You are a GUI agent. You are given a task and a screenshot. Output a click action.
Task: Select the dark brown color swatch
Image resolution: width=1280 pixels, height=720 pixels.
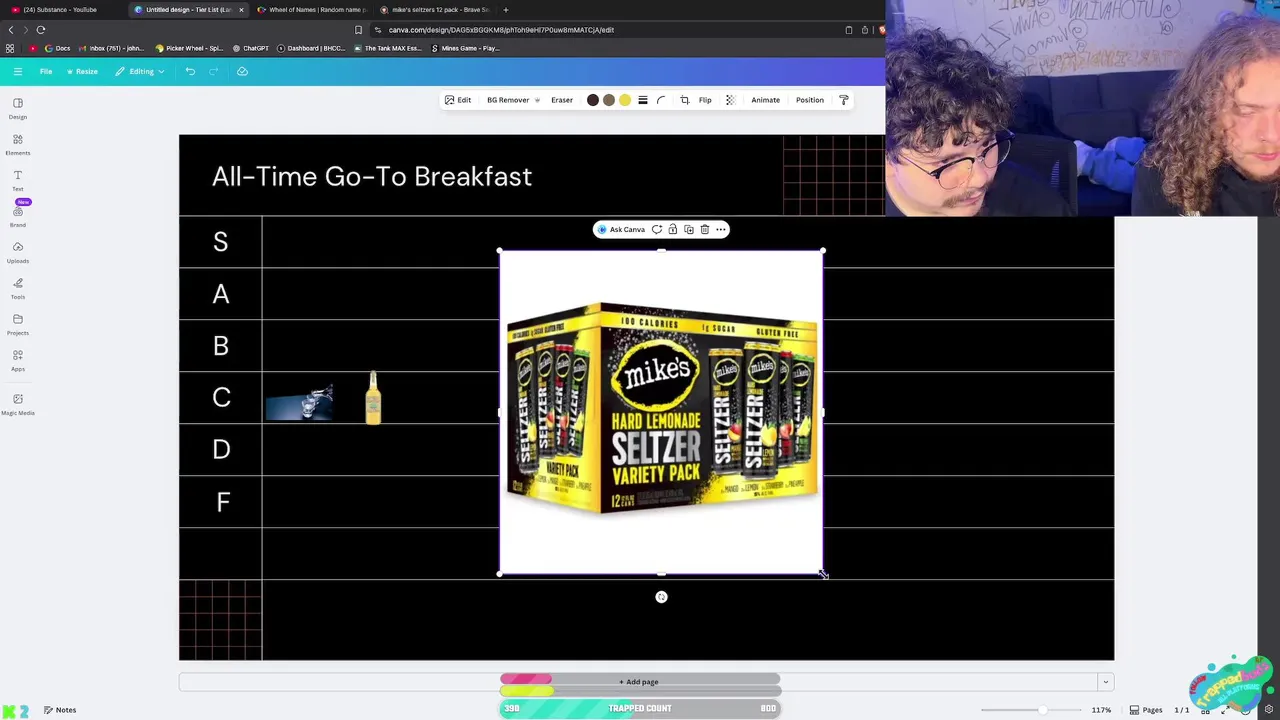(593, 100)
